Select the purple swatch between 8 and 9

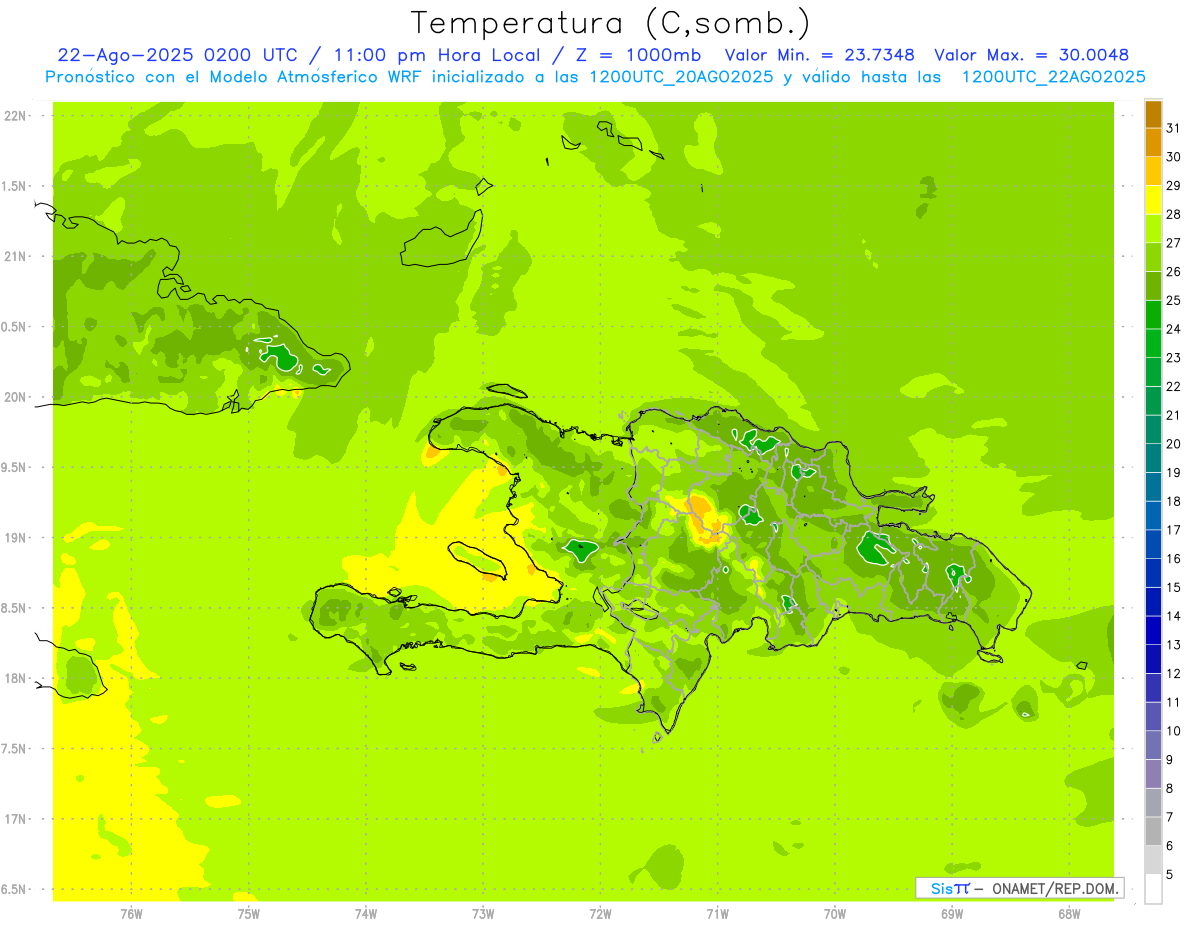(x=1153, y=774)
